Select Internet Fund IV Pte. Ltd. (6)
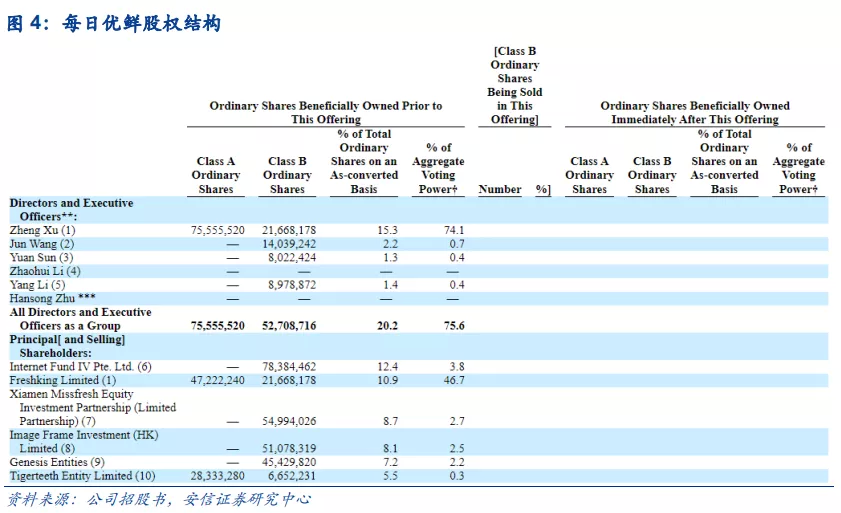Viewport: 841px width, 513px height. click(80, 367)
